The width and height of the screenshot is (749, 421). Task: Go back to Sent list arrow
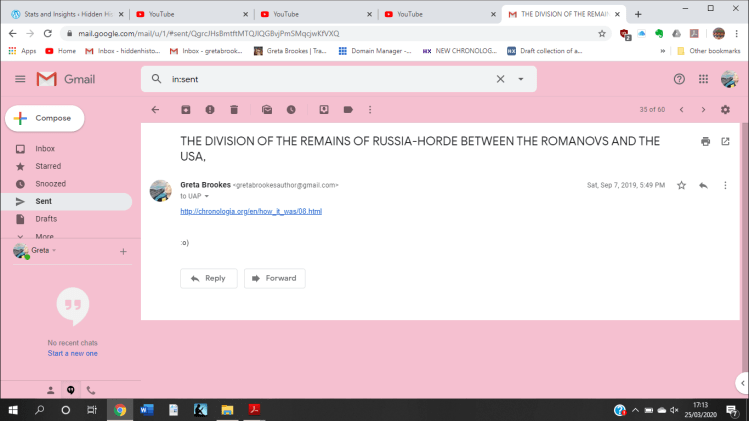pyautogui.click(x=155, y=109)
